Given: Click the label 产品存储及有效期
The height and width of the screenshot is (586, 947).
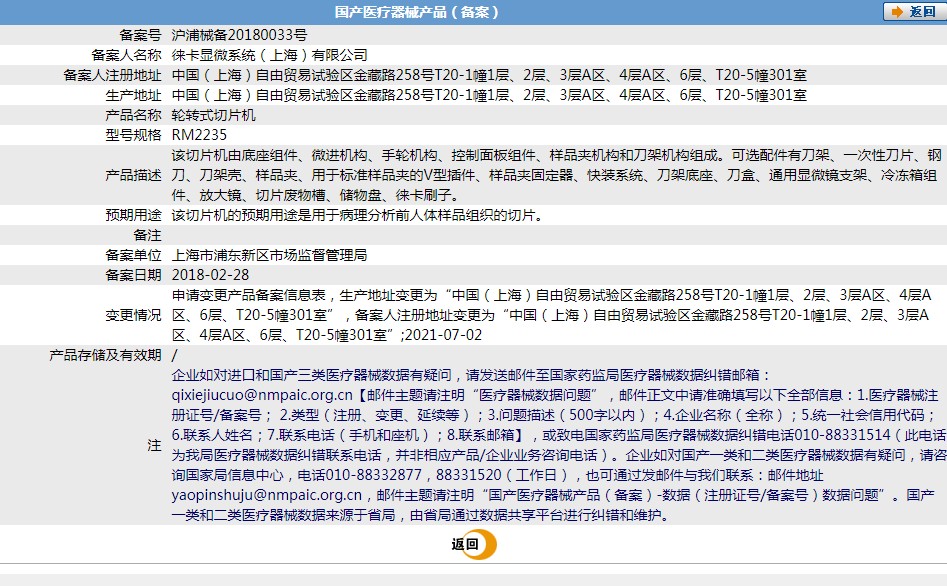Looking at the screenshot, I should click(x=105, y=355).
